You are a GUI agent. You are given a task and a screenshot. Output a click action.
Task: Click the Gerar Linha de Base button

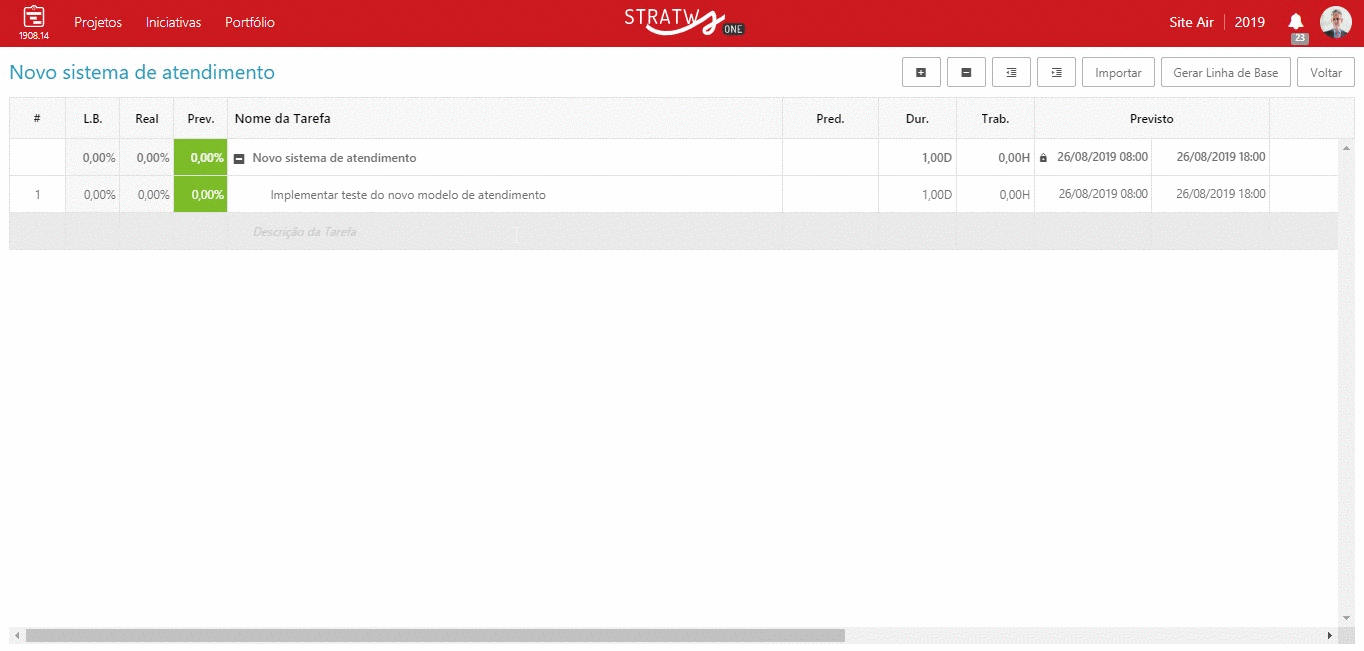[1225, 73]
